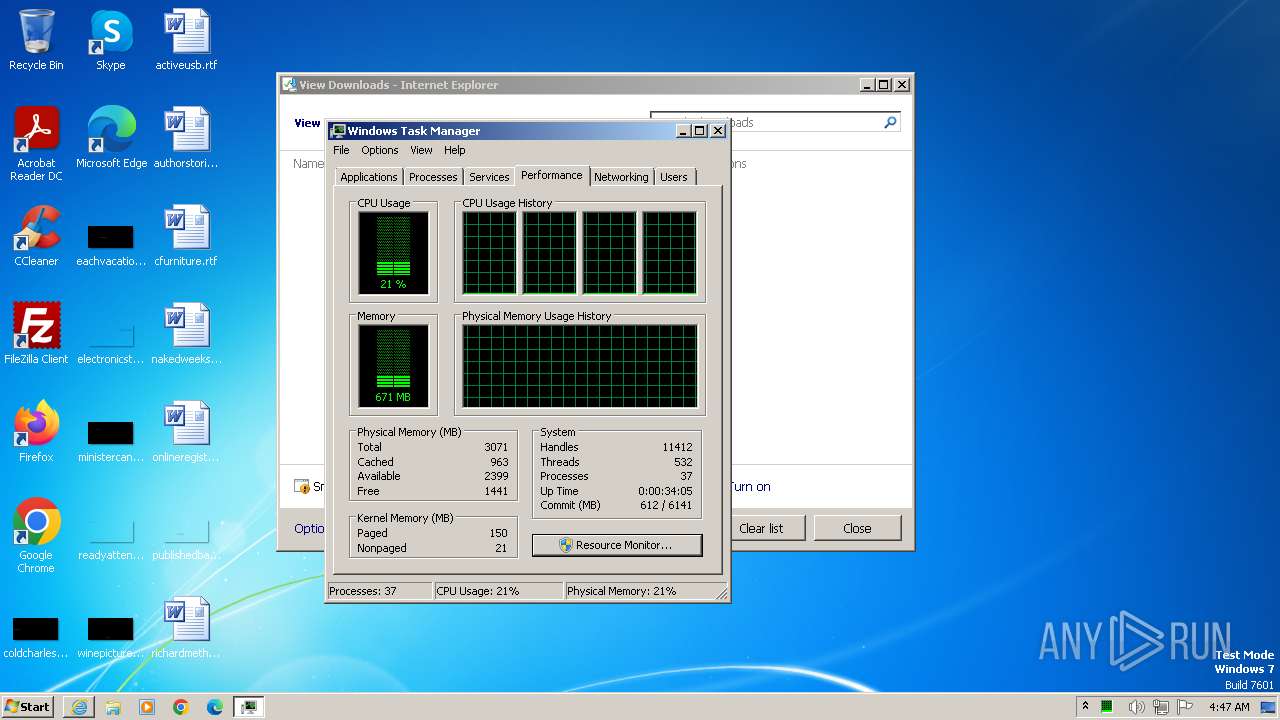Show hidden tray icons arrow

pyautogui.click(x=1085, y=707)
